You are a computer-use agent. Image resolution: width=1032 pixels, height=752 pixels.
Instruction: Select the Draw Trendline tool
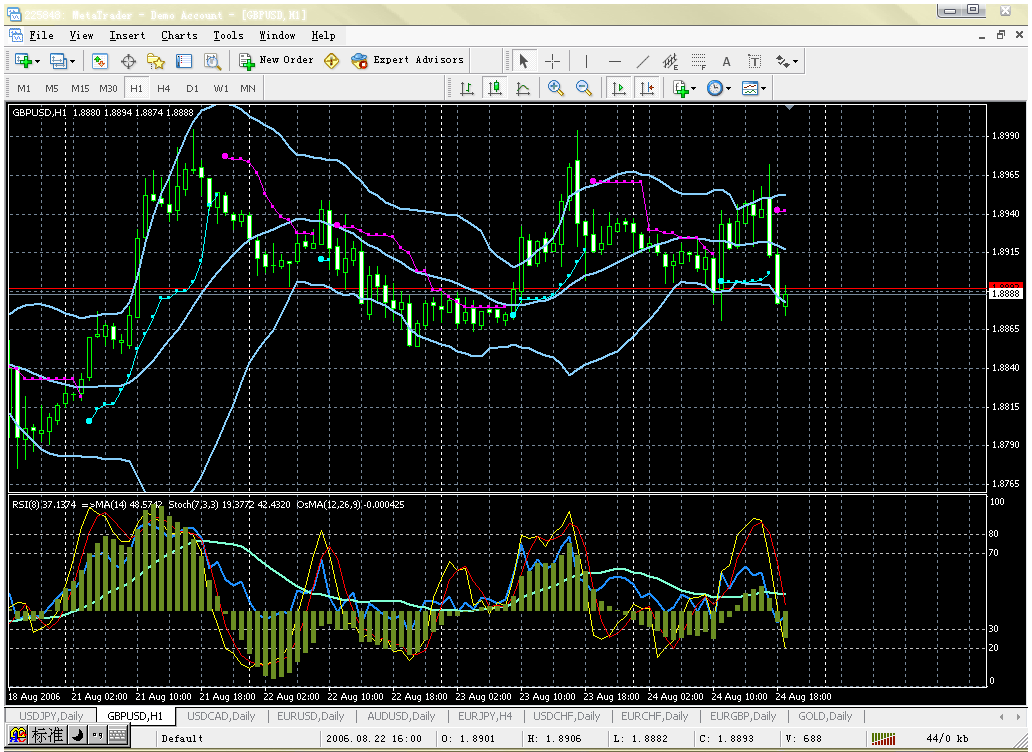click(x=642, y=61)
